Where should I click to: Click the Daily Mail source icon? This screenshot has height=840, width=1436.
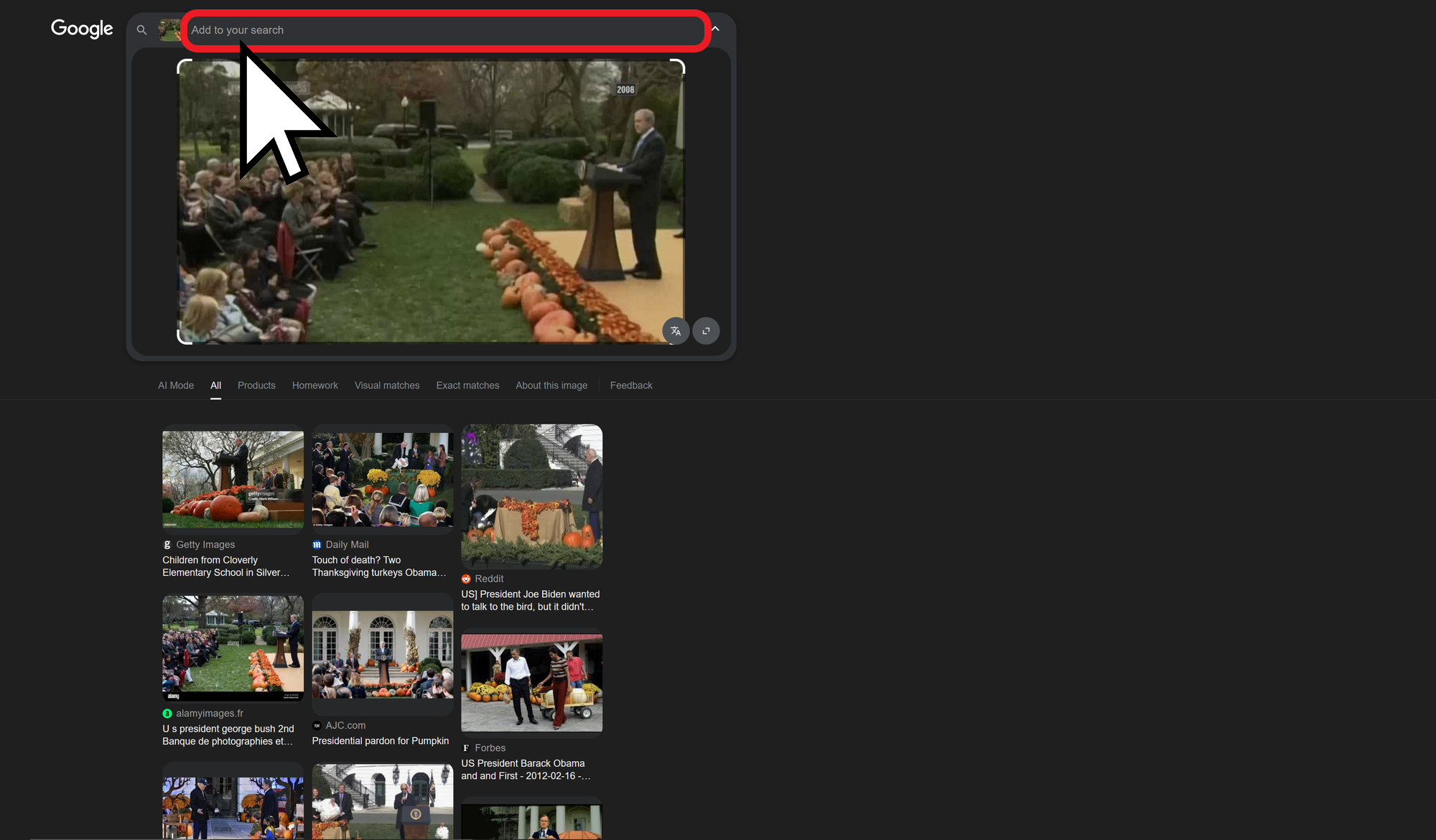317,544
